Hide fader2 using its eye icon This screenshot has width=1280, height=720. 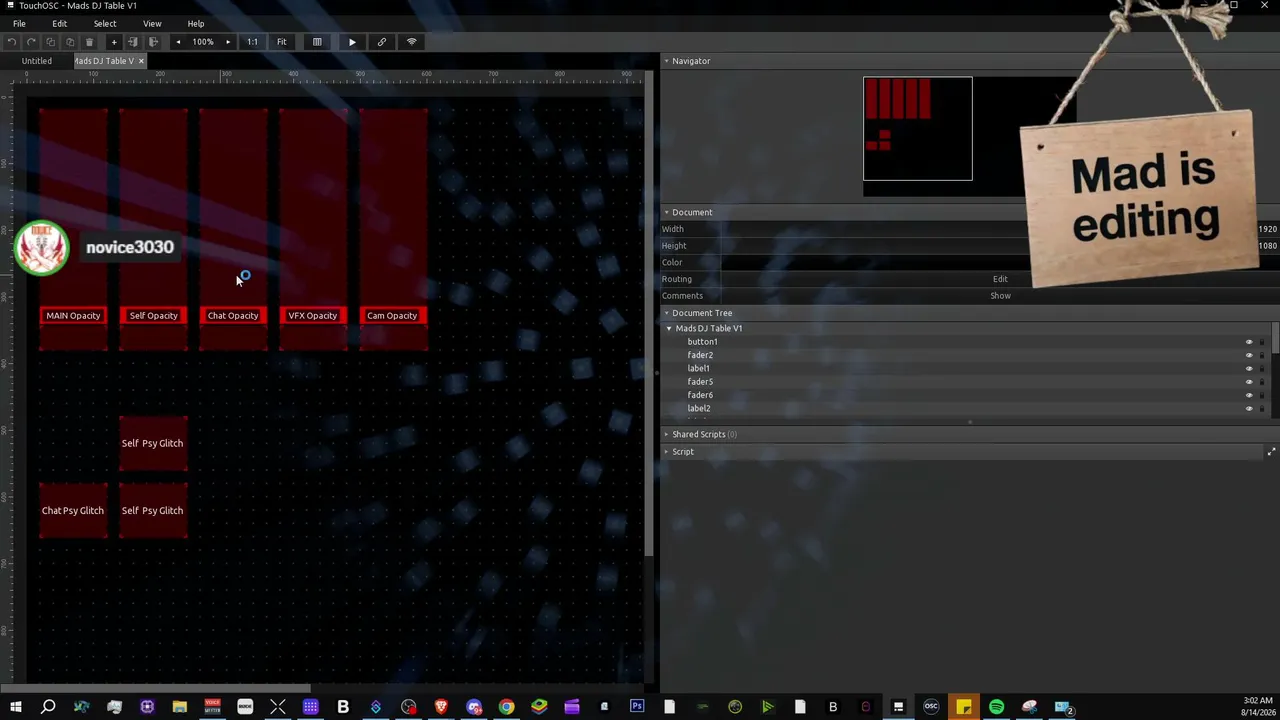(x=1248, y=355)
